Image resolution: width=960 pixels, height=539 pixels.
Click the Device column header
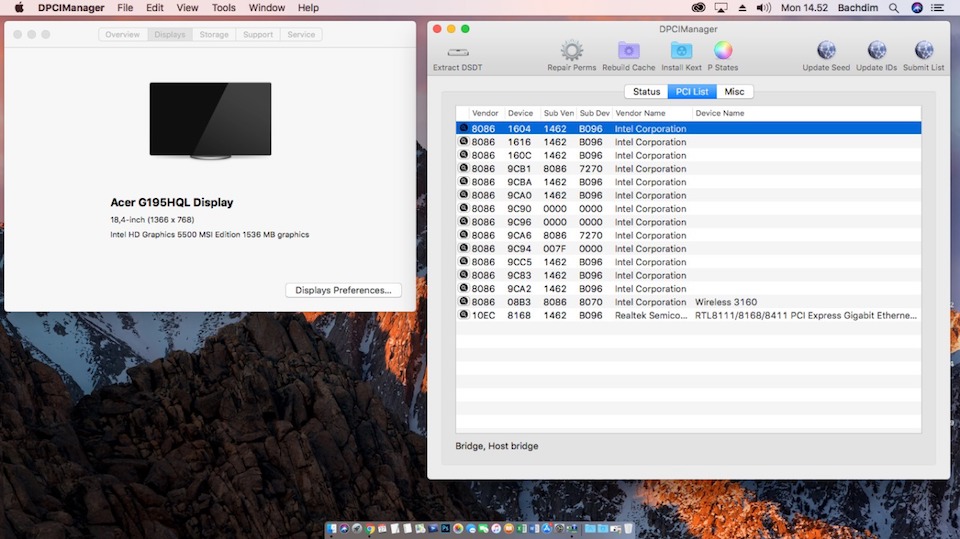click(520, 114)
